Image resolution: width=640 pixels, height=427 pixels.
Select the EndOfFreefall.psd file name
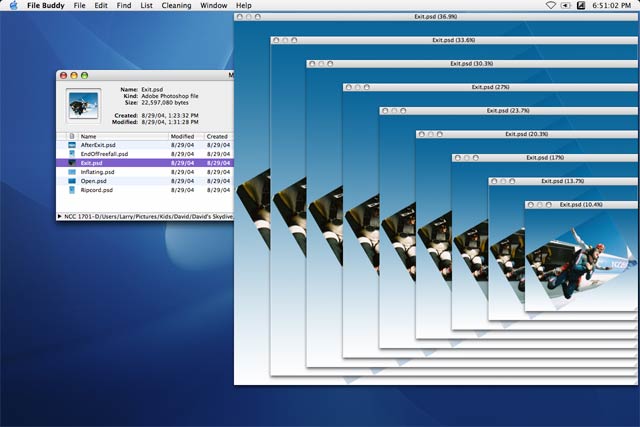(104, 154)
